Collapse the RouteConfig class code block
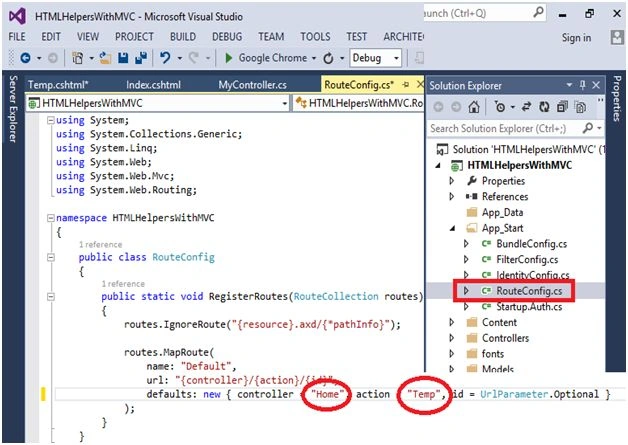 tap(51, 258)
